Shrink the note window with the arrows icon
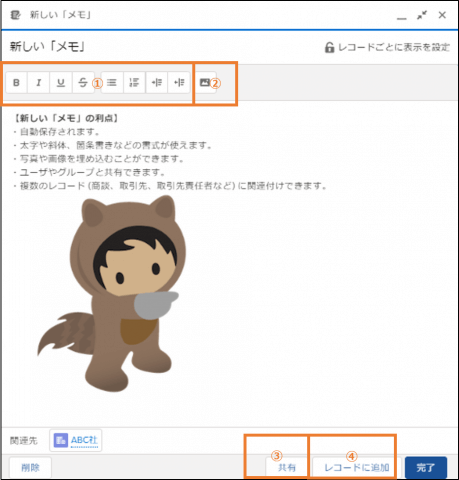The height and width of the screenshot is (480, 459). pyautogui.click(x=422, y=15)
